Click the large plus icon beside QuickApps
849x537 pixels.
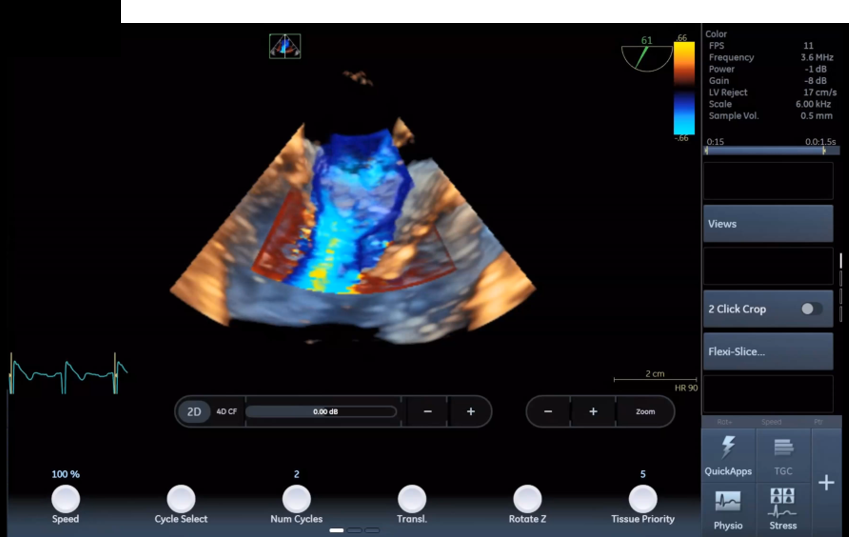click(x=826, y=483)
